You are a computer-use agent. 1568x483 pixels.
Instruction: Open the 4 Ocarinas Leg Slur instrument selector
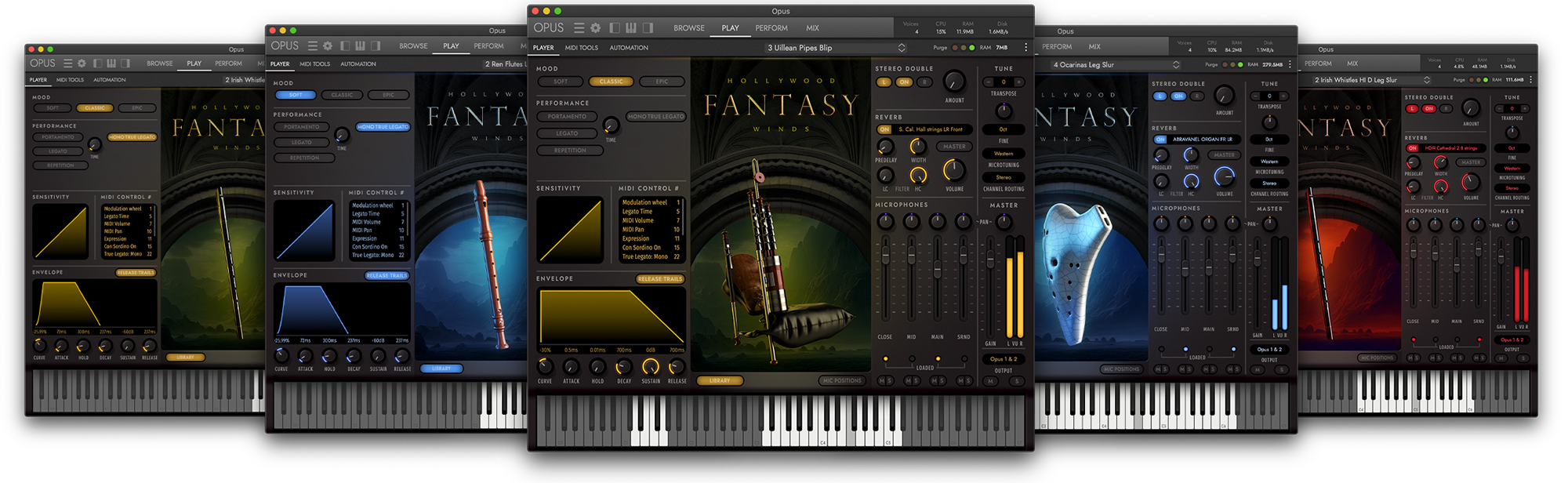pyautogui.click(x=1116, y=65)
